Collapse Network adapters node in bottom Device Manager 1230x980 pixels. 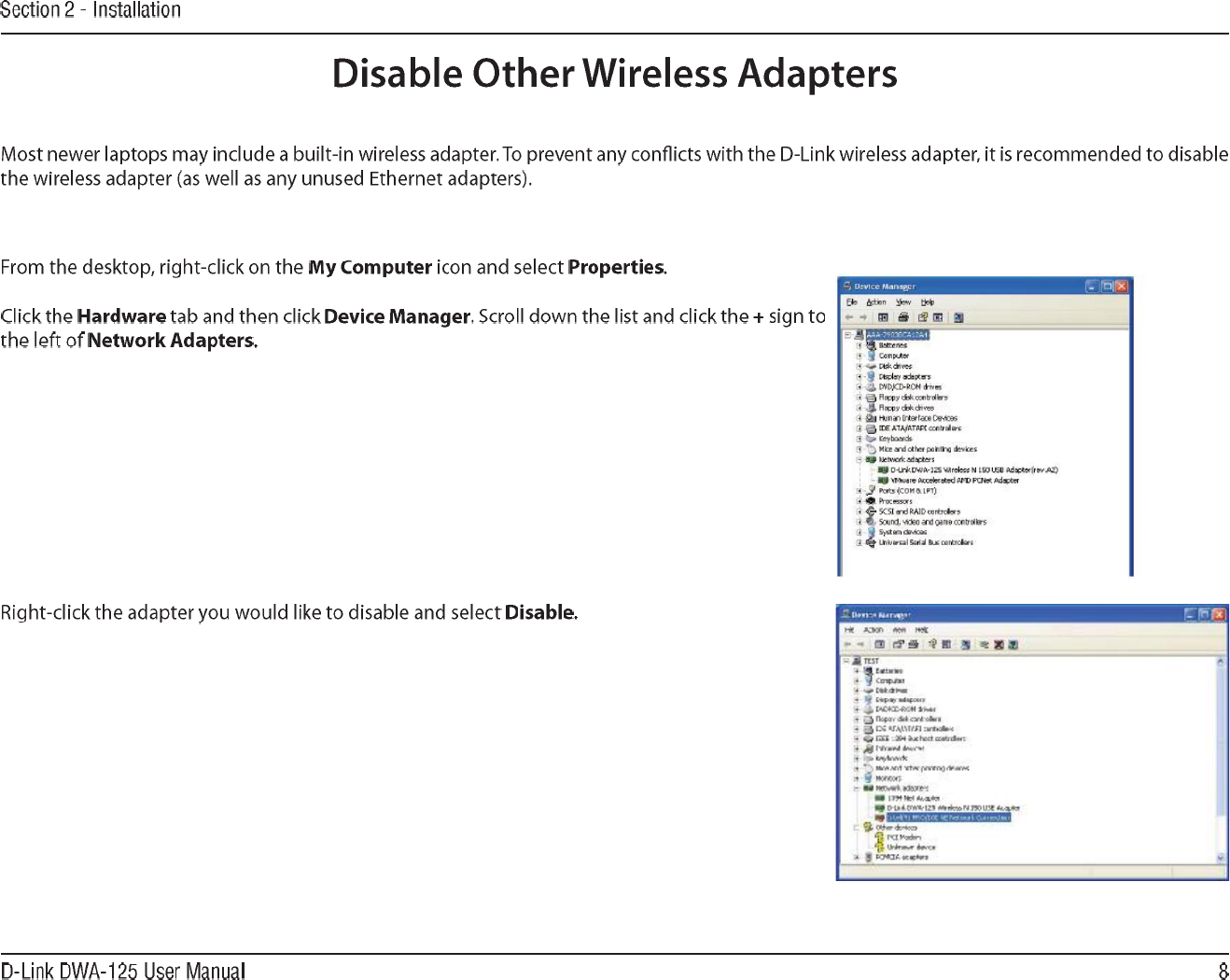[857, 788]
